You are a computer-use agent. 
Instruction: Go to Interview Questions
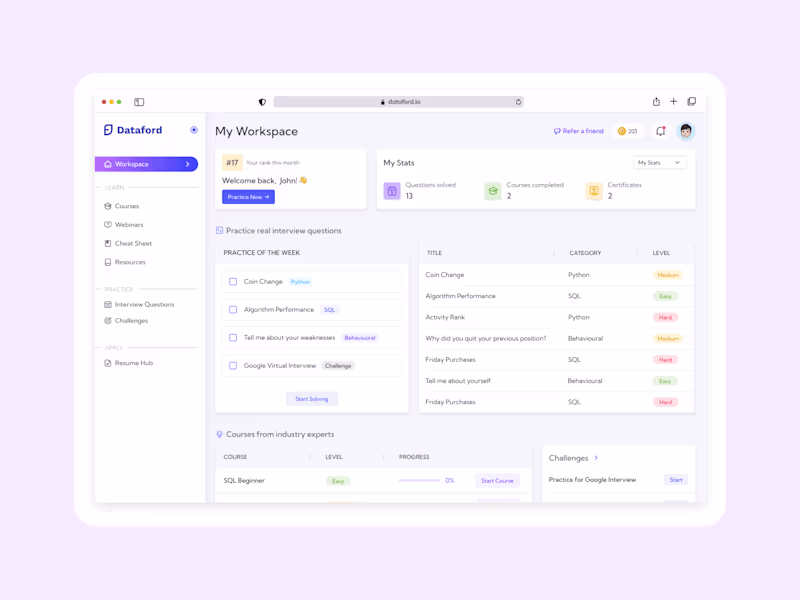(x=142, y=304)
